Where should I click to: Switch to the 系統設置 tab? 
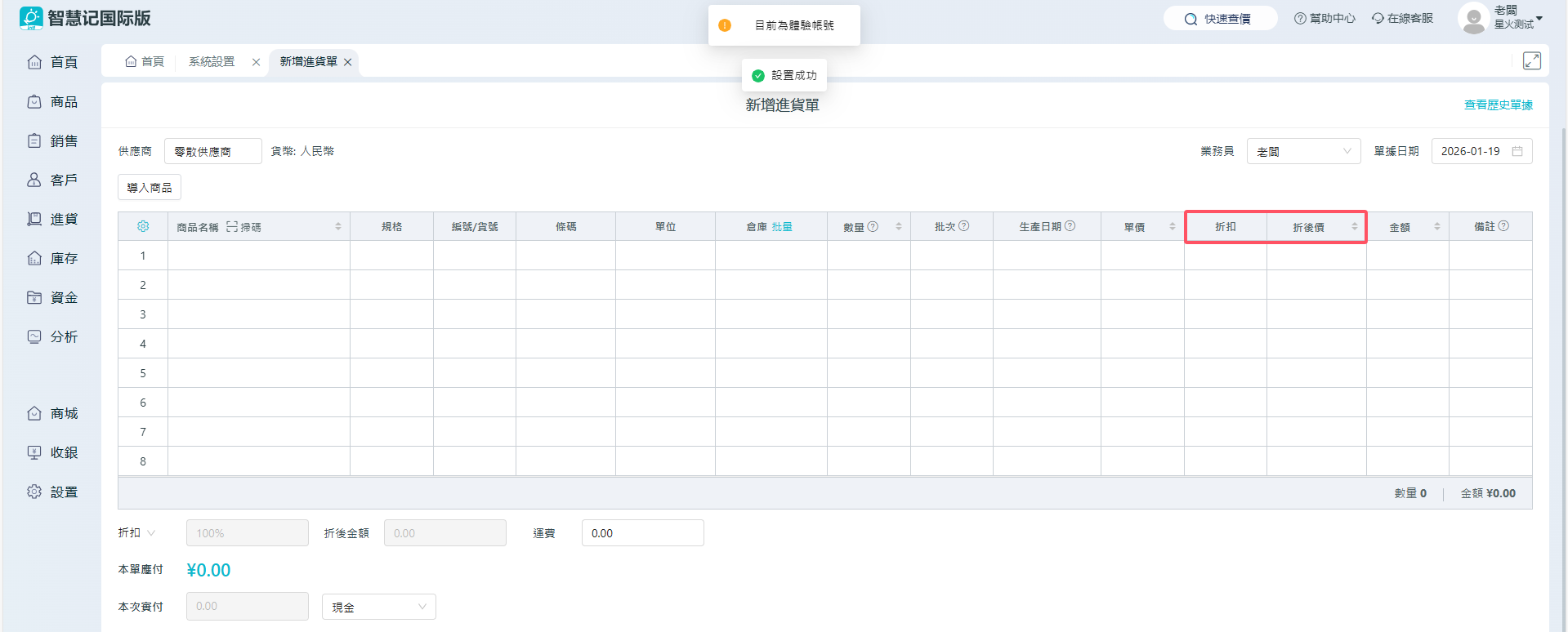tap(212, 62)
